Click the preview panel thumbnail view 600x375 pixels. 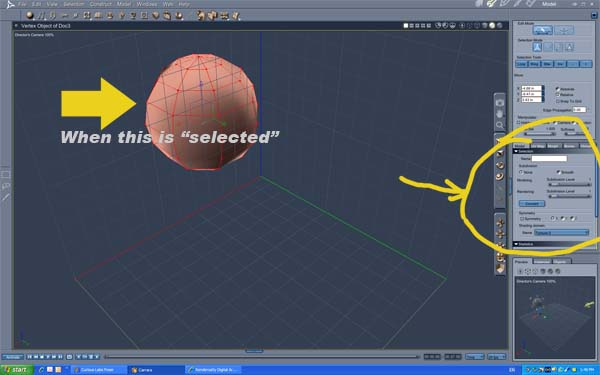pyautogui.click(x=554, y=318)
